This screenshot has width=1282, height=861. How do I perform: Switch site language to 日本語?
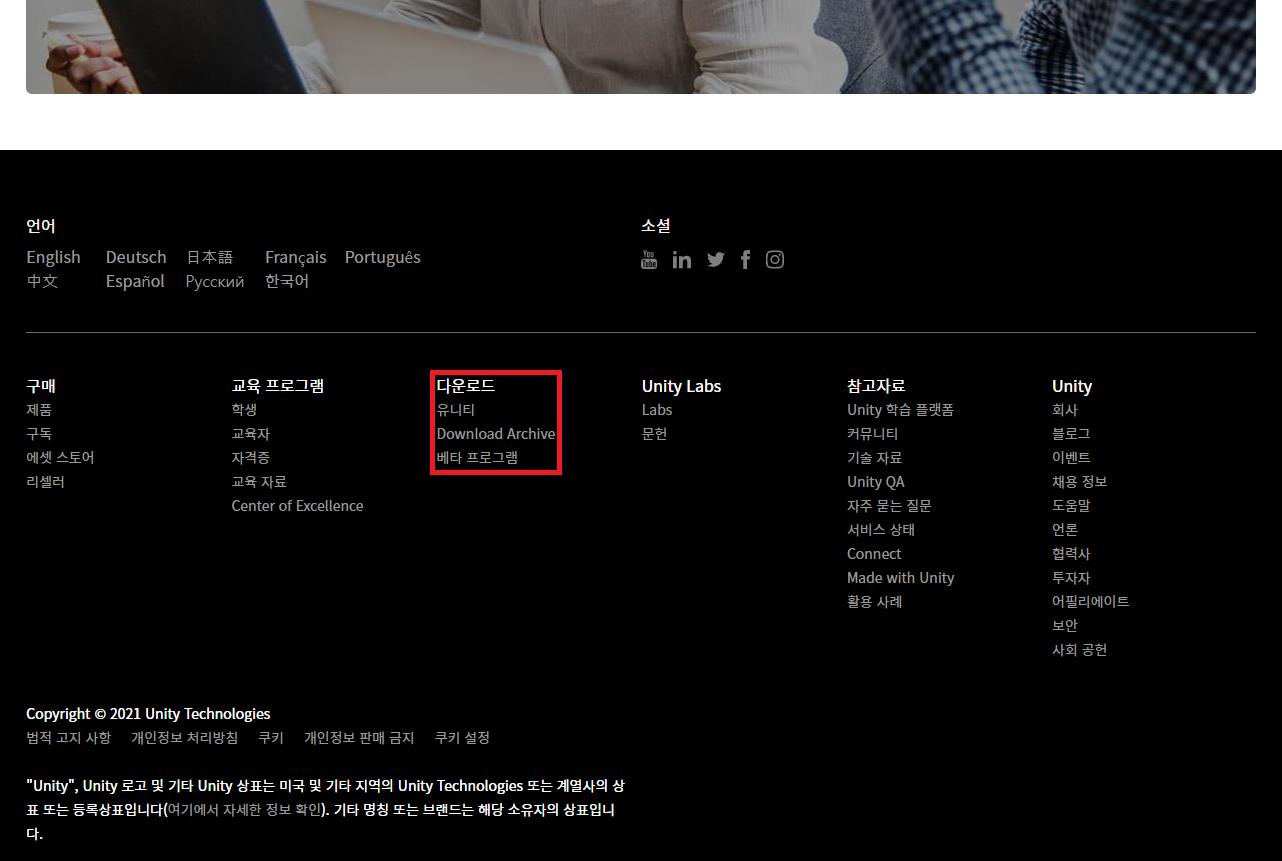[x=209, y=257]
